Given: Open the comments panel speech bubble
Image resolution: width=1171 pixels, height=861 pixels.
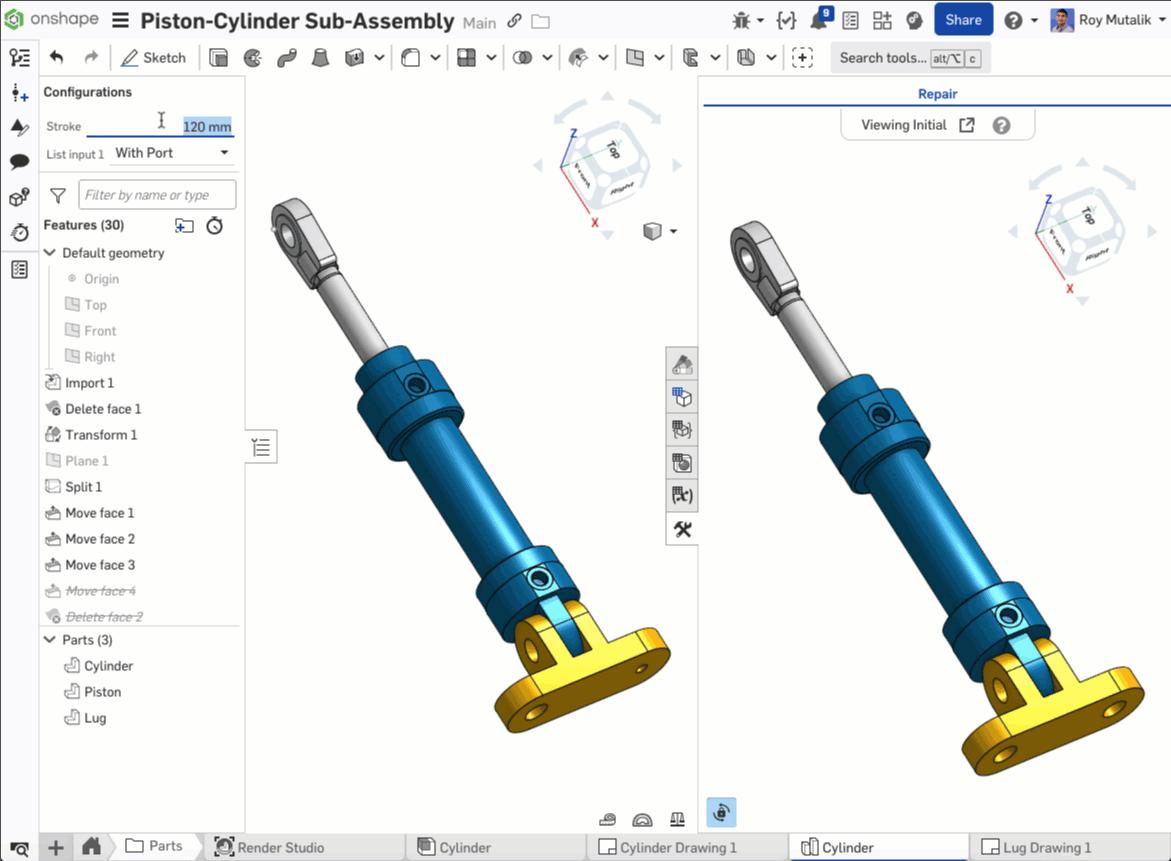Looking at the screenshot, I should tap(19, 162).
